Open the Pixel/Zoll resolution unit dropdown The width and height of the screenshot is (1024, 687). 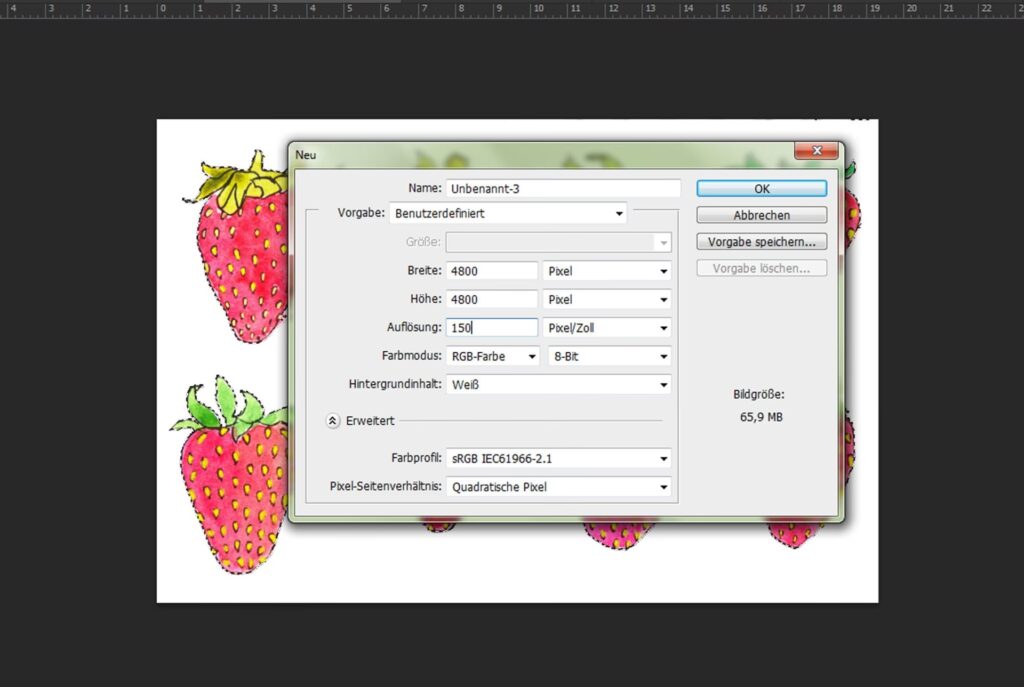(x=607, y=327)
